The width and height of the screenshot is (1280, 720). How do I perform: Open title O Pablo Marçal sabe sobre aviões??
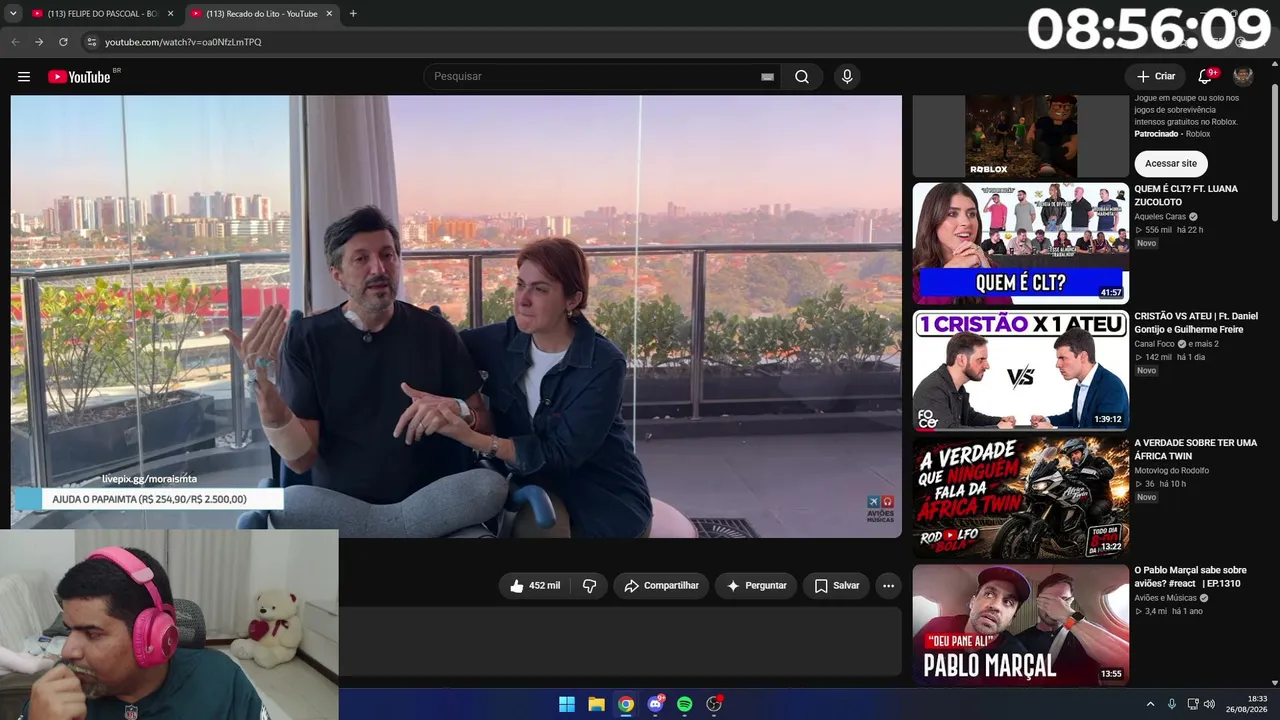[x=1190, y=577]
